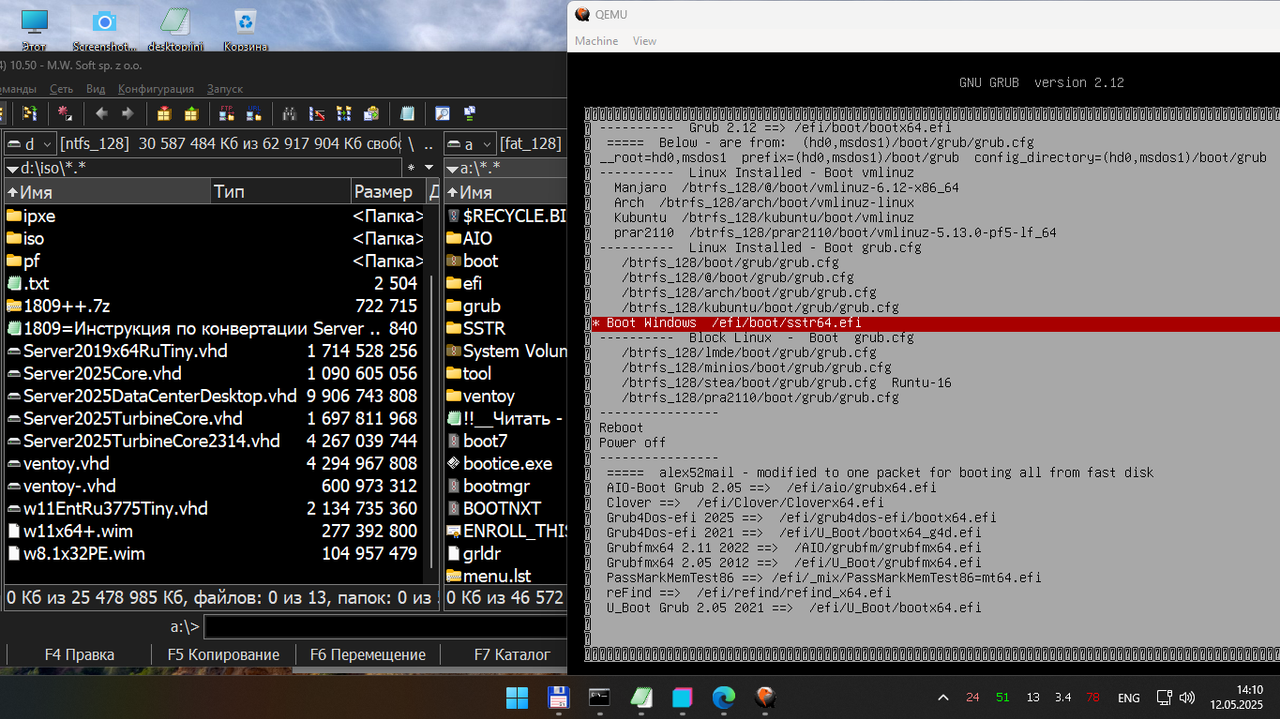This screenshot has width=1280, height=719.
Task: Click F5 Копирование button
Action: tap(223, 655)
